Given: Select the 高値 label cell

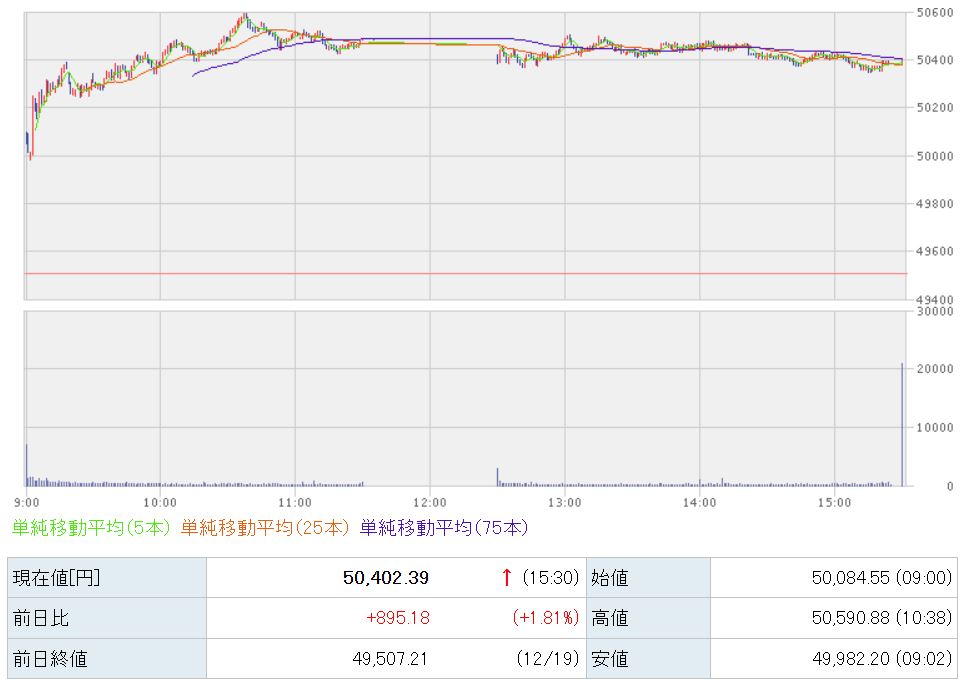Looking at the screenshot, I should 647,618.
